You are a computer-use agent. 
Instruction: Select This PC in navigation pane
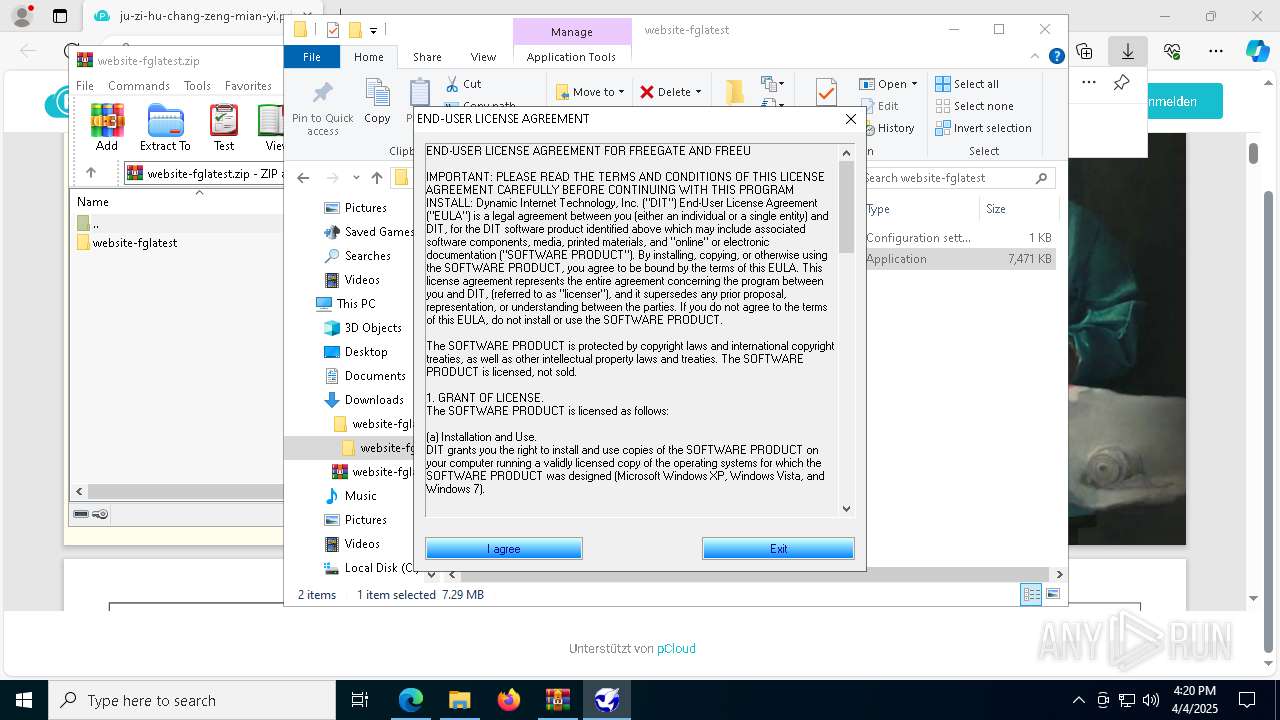(345, 304)
